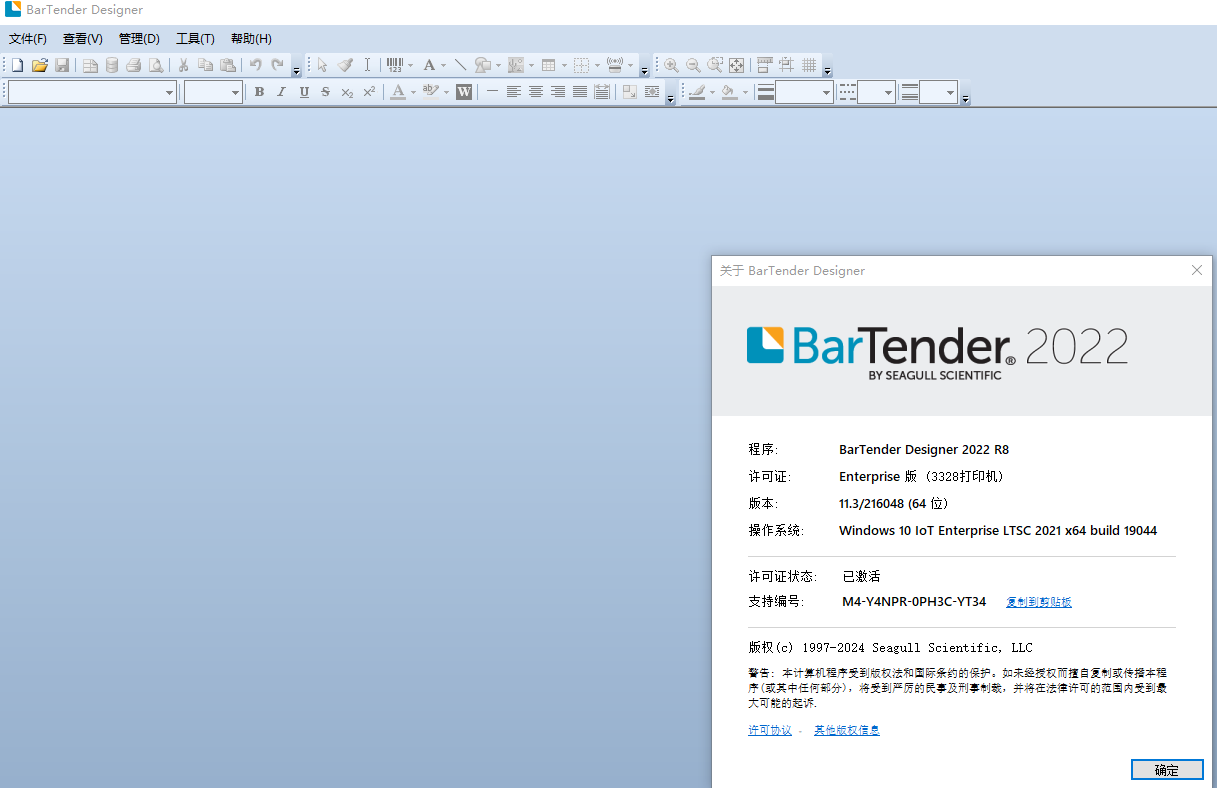Click the Paste clipboard icon
The width and height of the screenshot is (1217, 788).
coord(228,65)
